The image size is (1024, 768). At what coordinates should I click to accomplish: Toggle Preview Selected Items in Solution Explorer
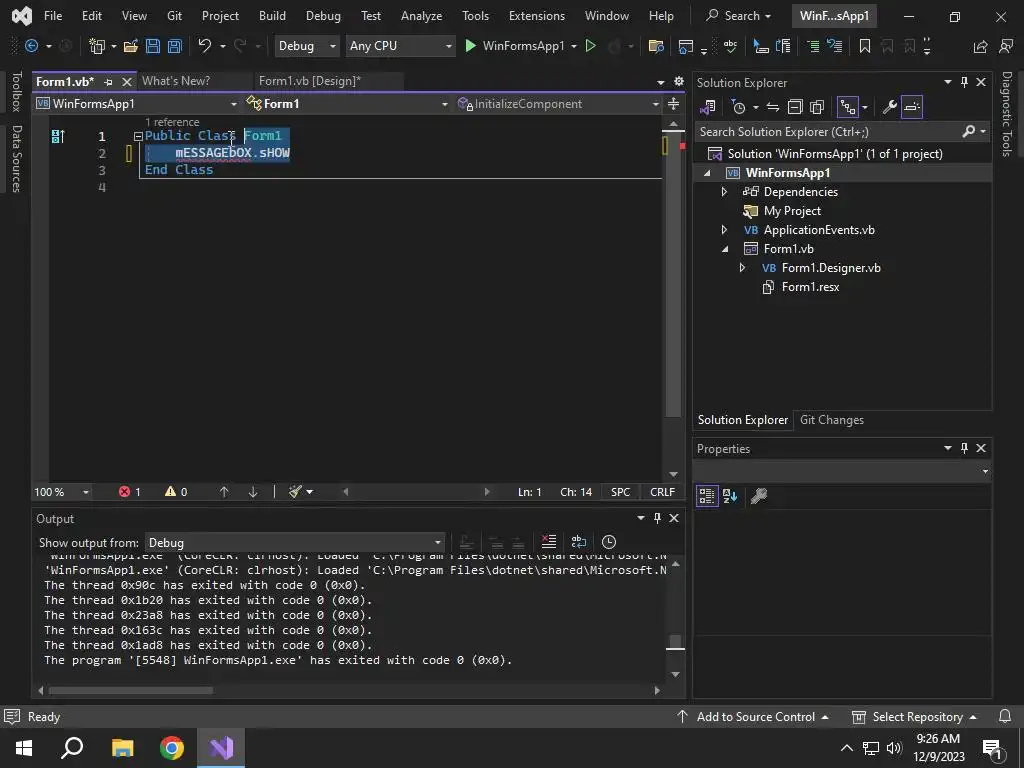(912, 107)
